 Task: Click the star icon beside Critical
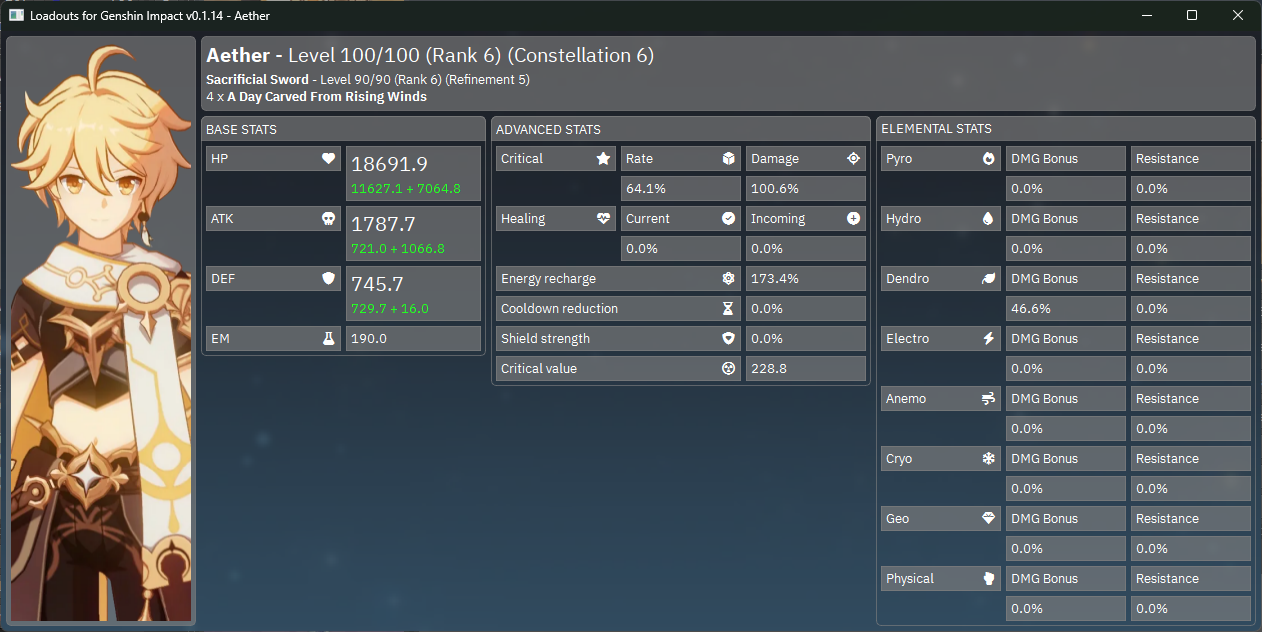(x=603, y=159)
